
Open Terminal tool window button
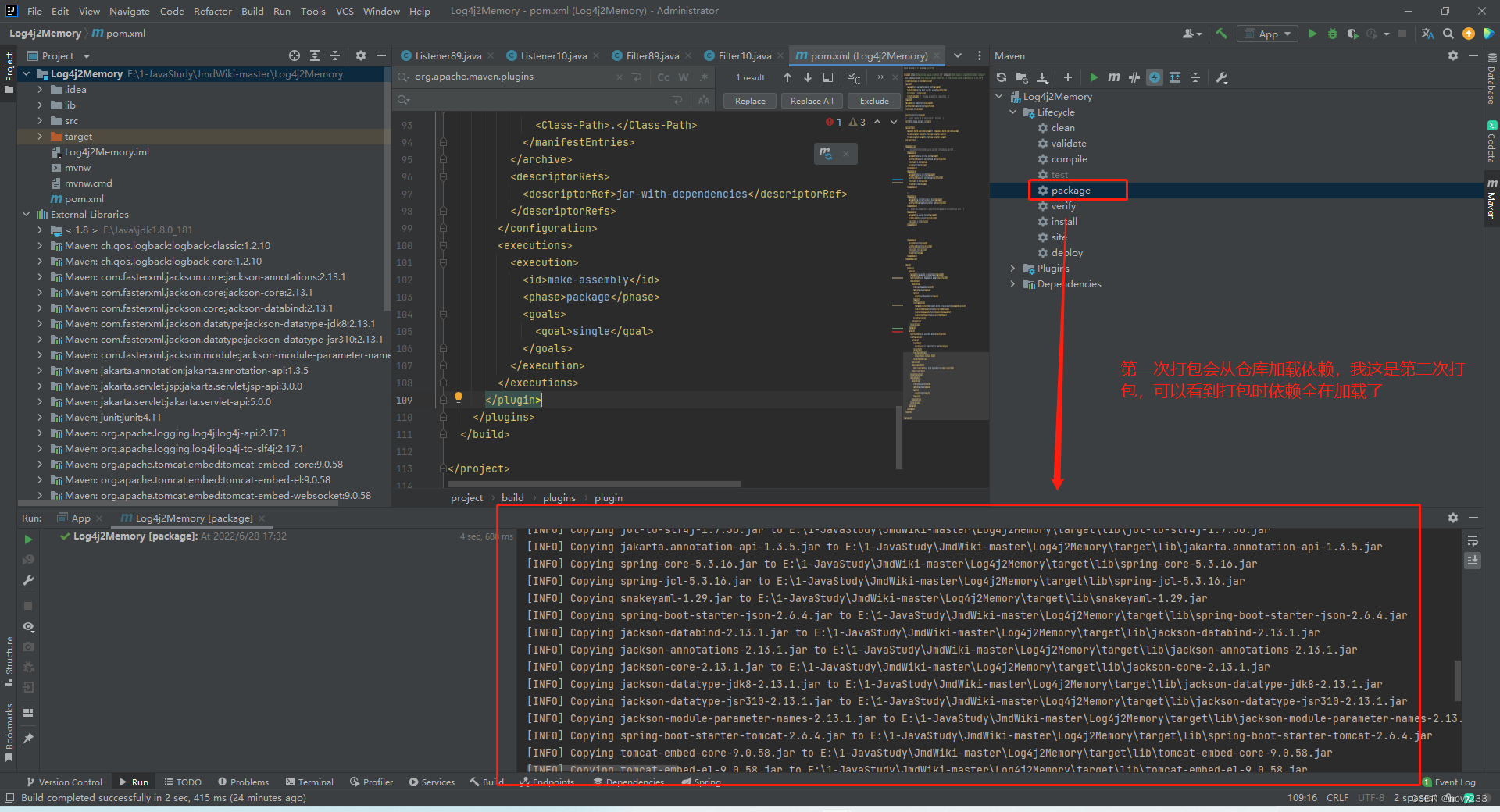click(x=309, y=782)
